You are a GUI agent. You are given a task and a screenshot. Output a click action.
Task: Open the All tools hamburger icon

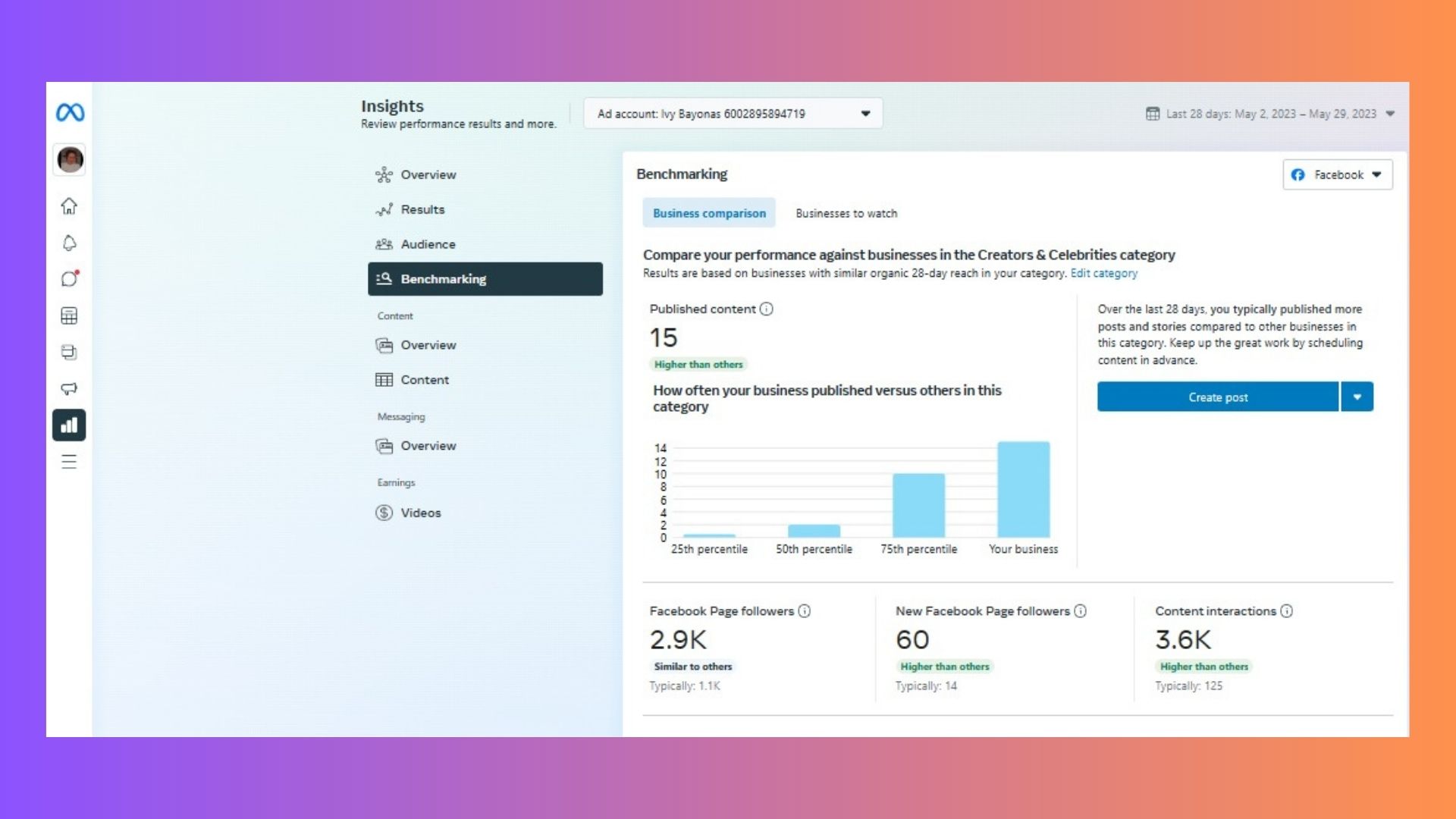[x=69, y=462]
